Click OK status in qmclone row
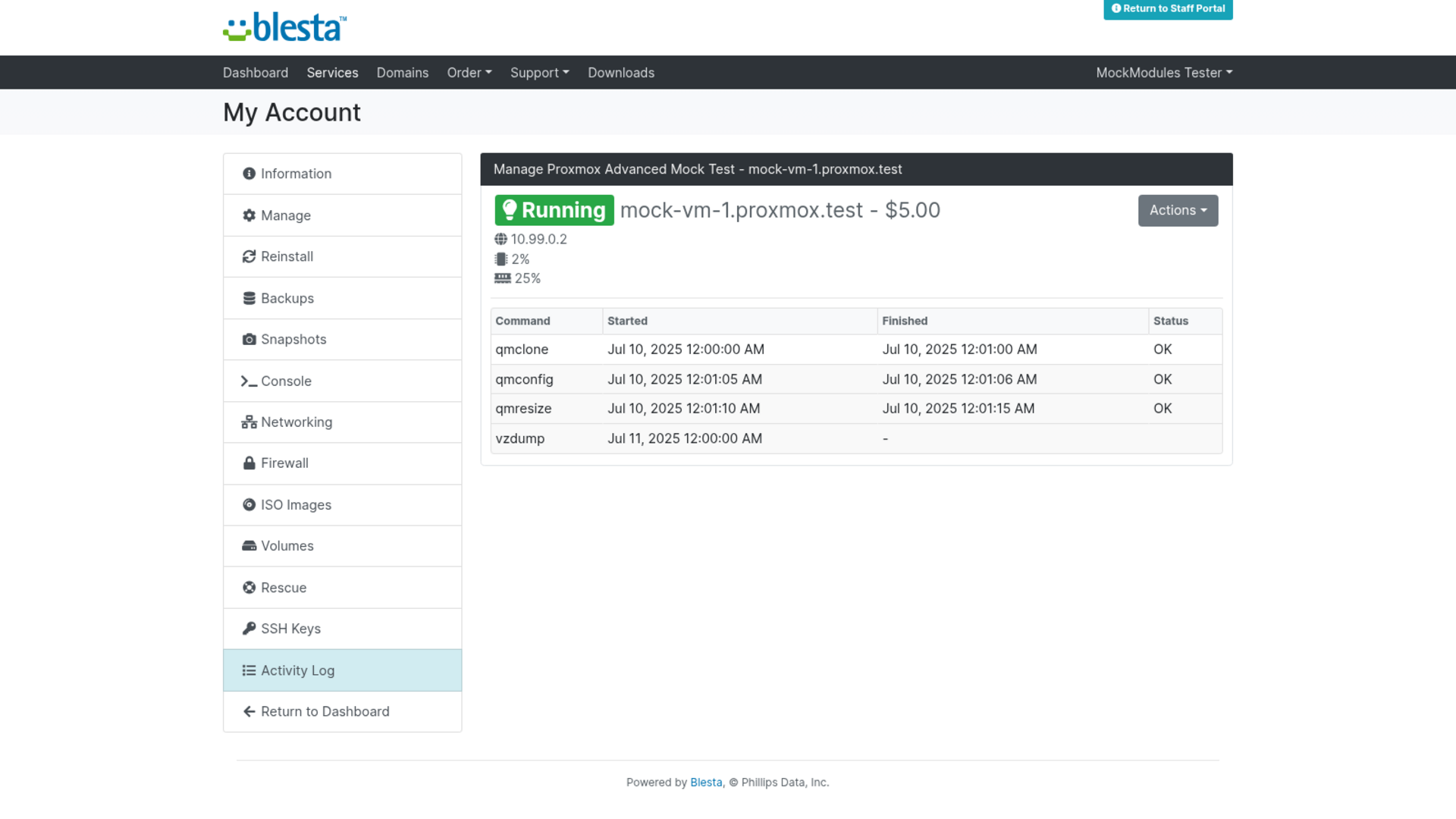 click(1163, 350)
